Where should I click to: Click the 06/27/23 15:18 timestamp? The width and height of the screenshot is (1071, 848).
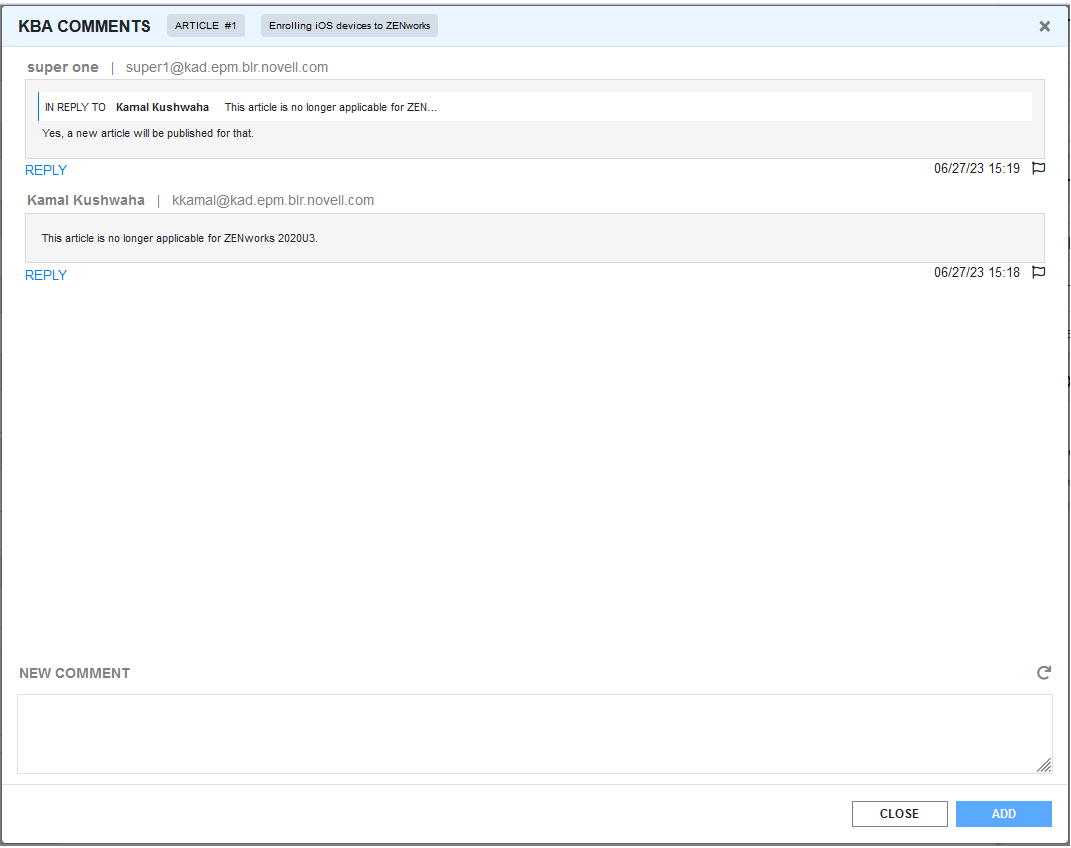977,272
